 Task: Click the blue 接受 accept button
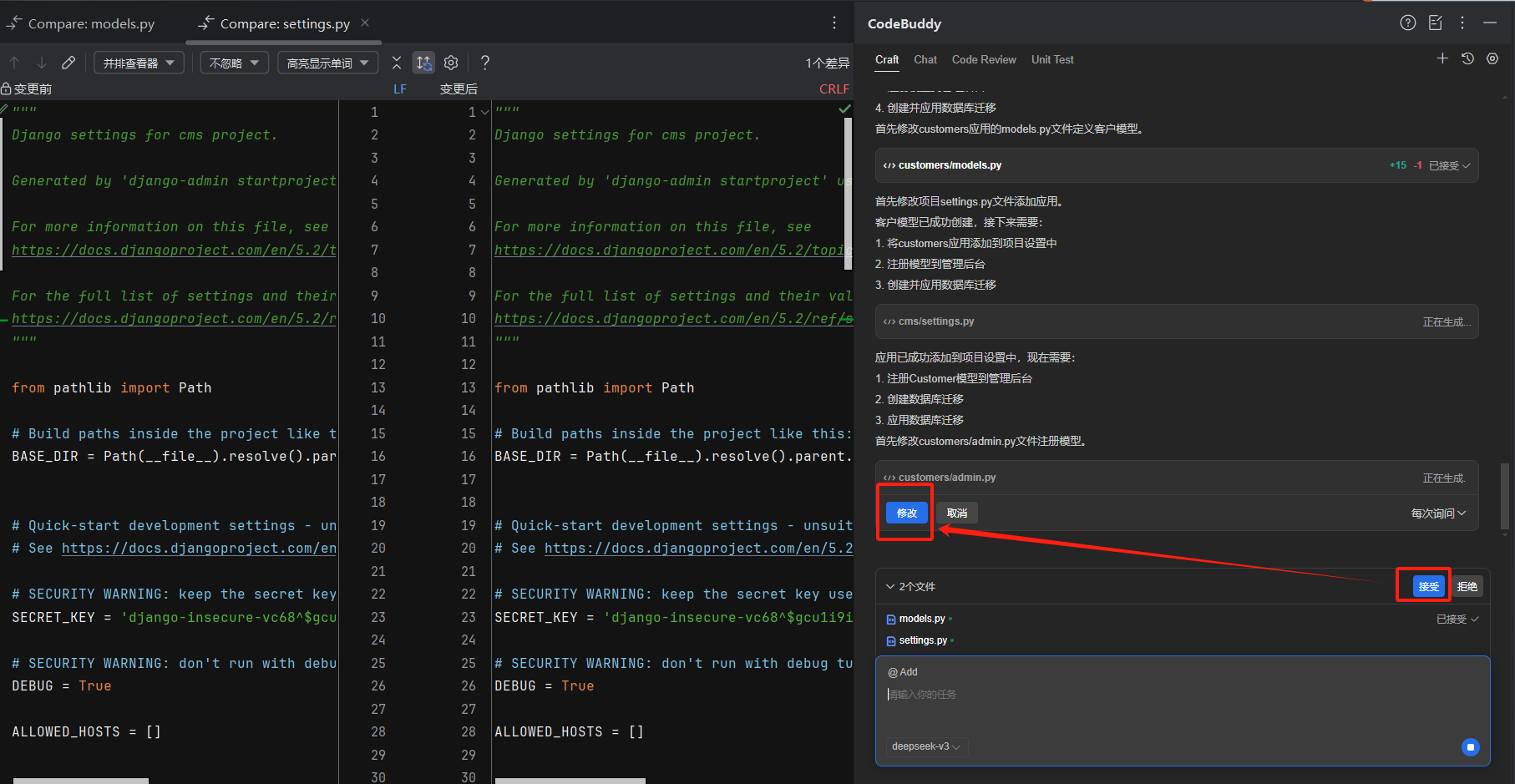(1429, 586)
